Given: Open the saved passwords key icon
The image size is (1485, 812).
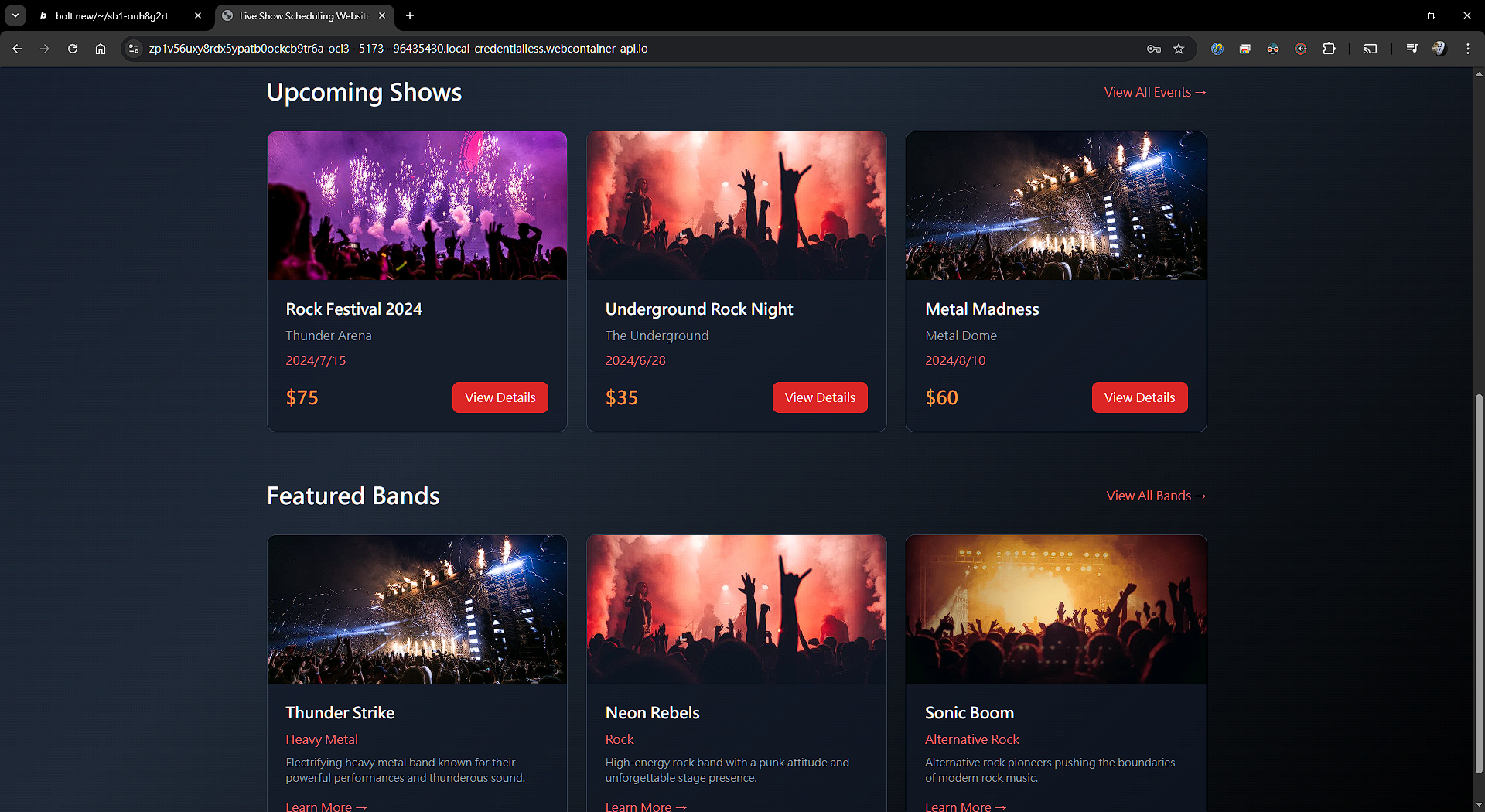Looking at the screenshot, I should point(1154,49).
